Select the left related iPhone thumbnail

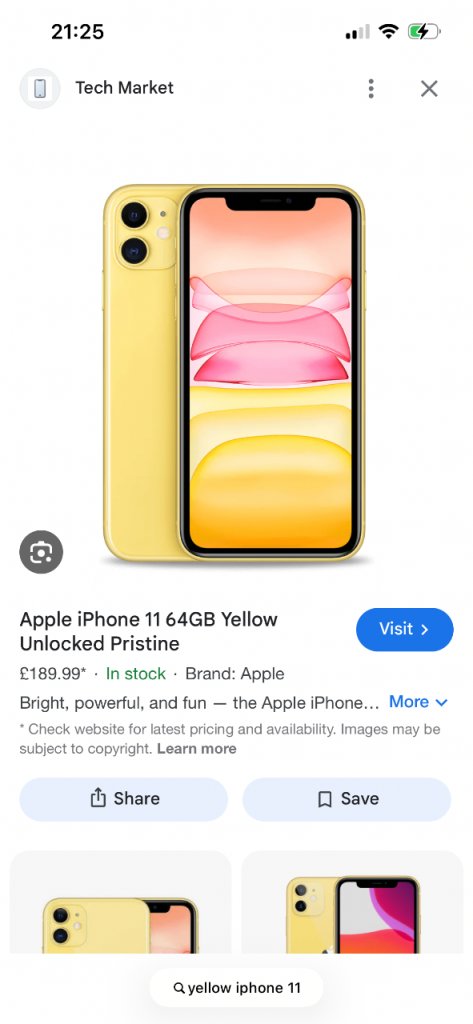click(x=121, y=904)
